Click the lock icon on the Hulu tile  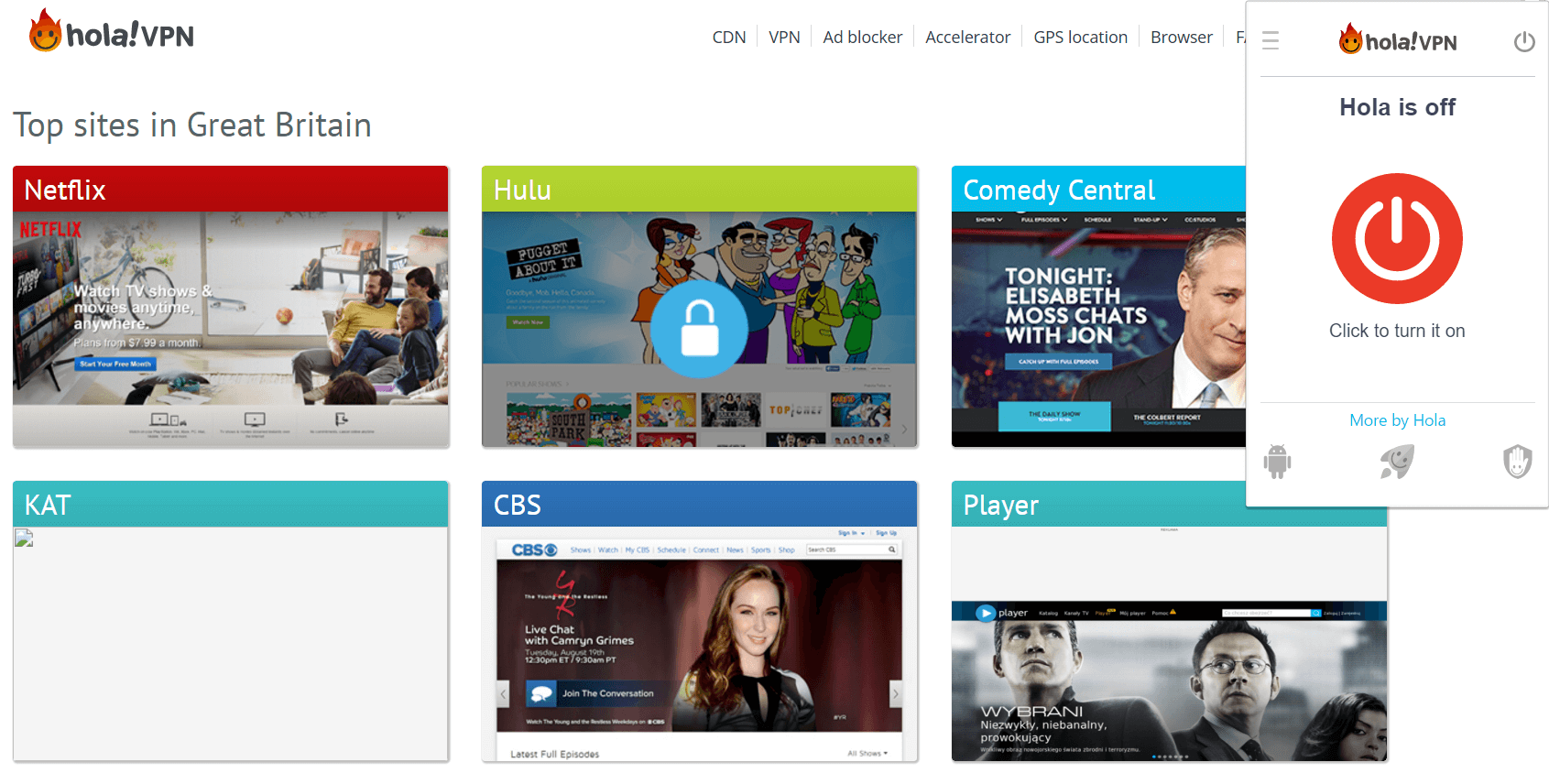click(700, 330)
